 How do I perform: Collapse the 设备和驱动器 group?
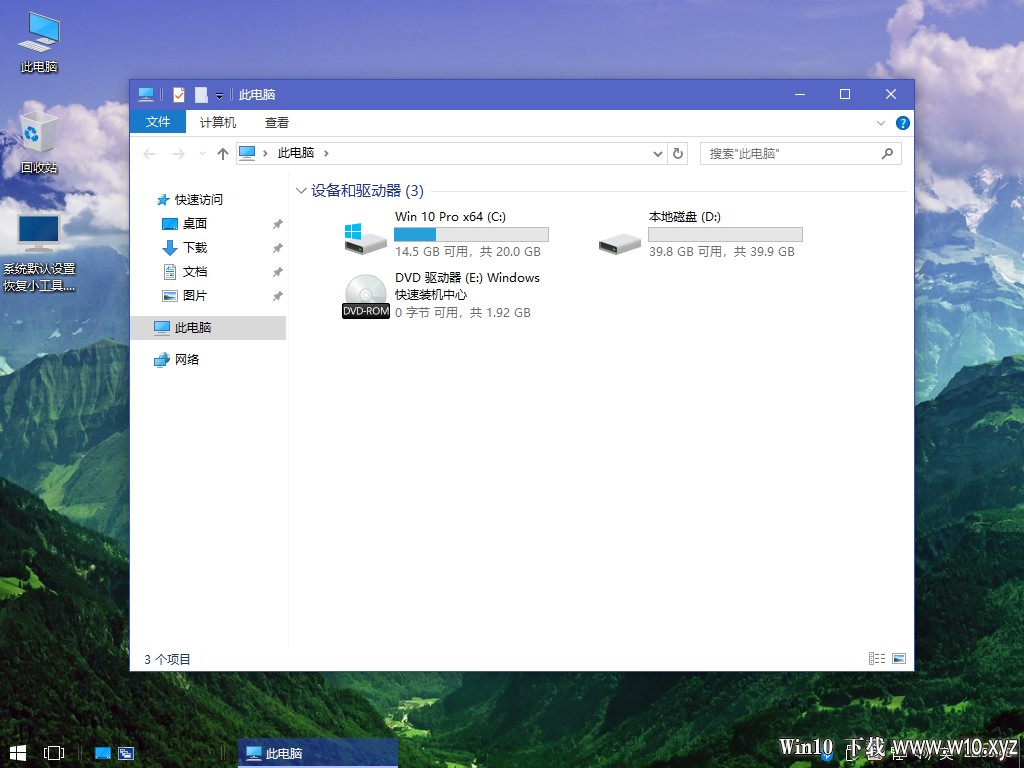pyautogui.click(x=301, y=191)
